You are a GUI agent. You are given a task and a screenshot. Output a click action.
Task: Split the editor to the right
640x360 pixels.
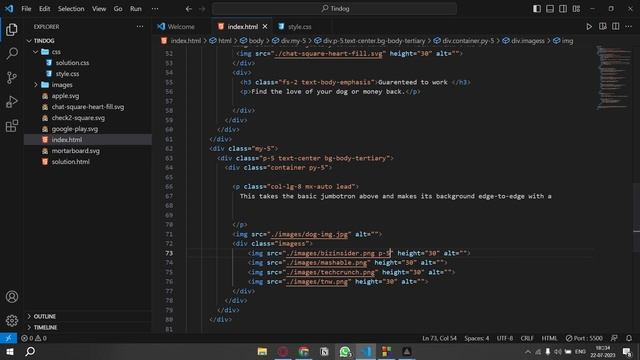pos(616,27)
